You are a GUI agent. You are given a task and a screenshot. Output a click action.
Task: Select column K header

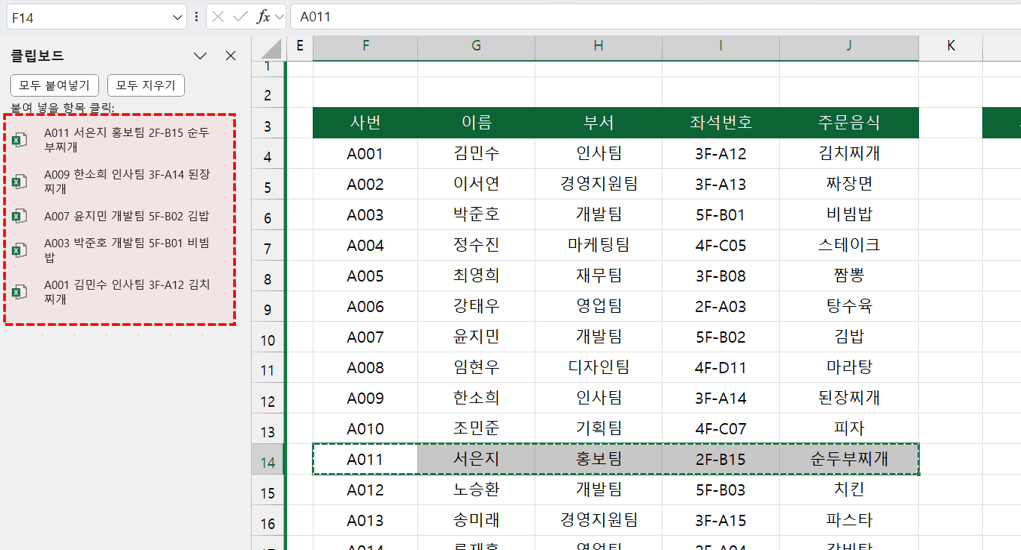[x=950, y=45]
